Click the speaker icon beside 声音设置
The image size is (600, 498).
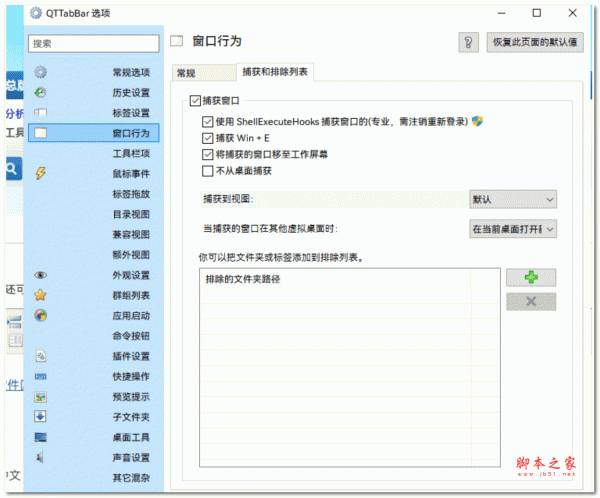pos(40,457)
